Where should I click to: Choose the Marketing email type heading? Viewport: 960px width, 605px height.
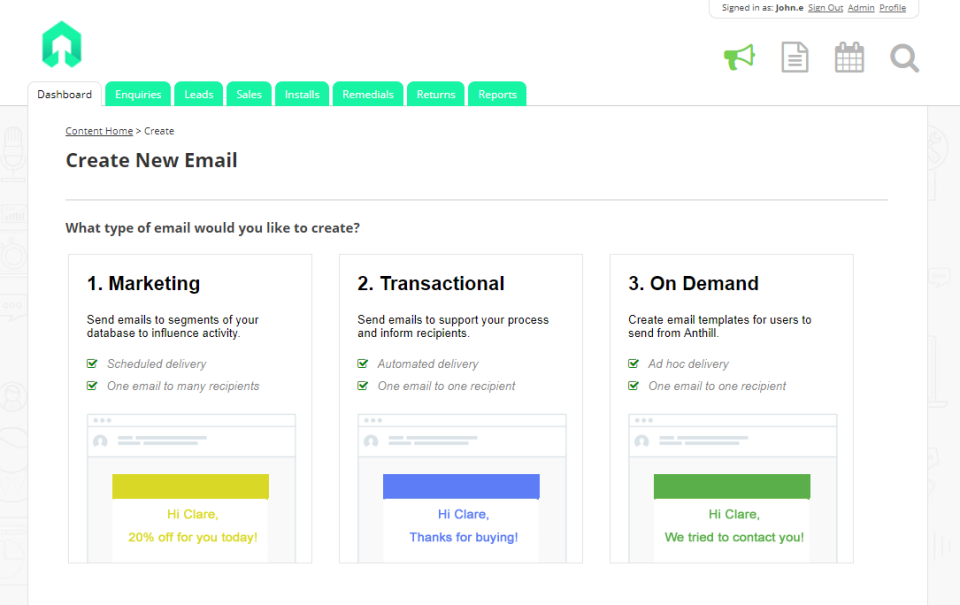click(143, 284)
